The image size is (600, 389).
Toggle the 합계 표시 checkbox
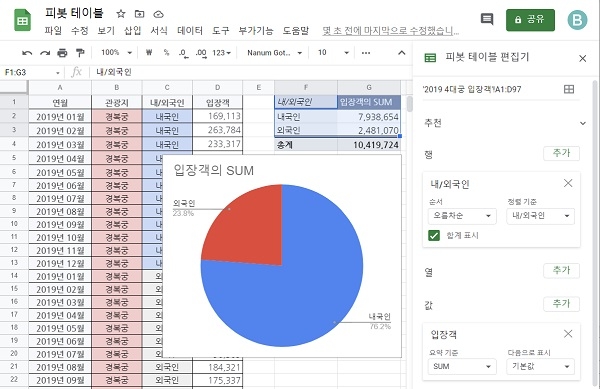(x=434, y=235)
